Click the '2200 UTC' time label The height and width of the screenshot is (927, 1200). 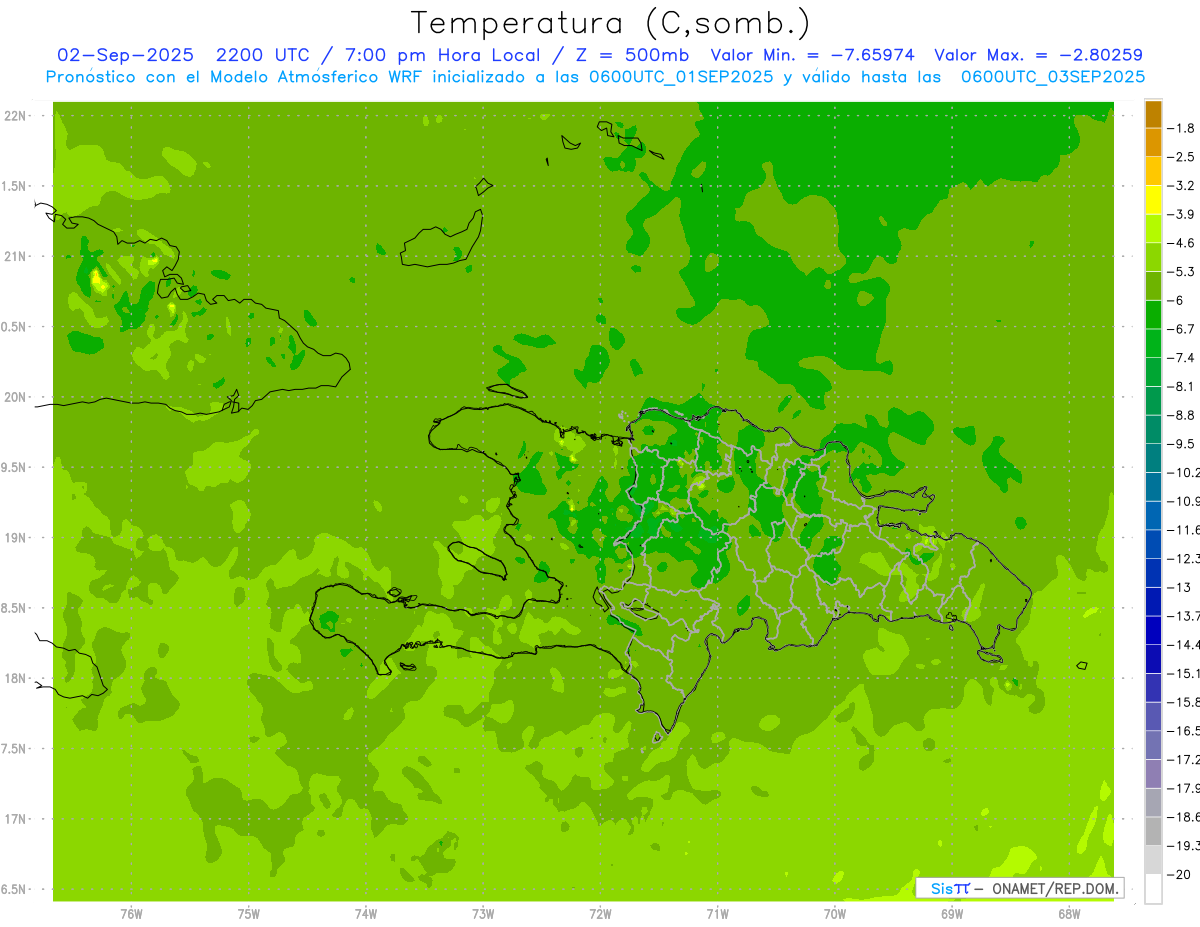(x=260, y=55)
